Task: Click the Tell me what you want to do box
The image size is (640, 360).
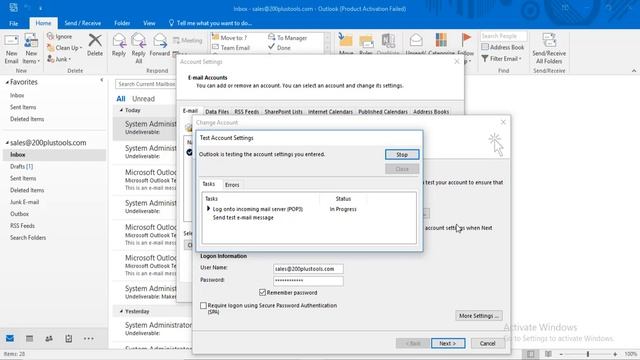Action: (x=211, y=23)
